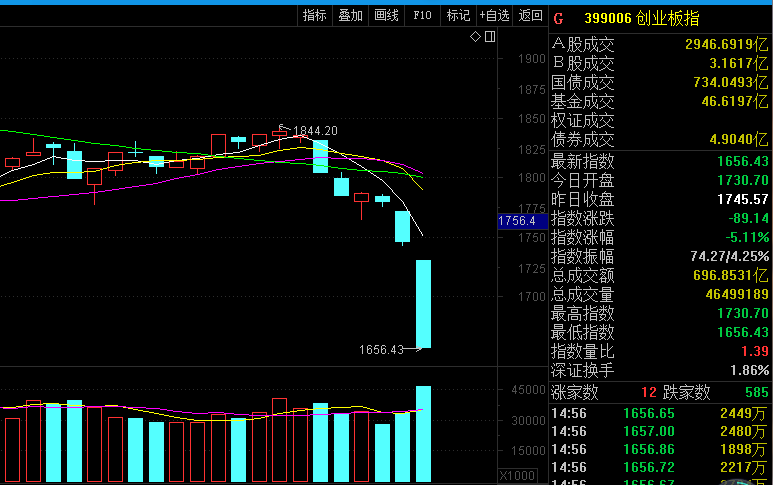Click the 国债成交 value 734.0493亿
This screenshot has width=773, height=485.
(731, 82)
